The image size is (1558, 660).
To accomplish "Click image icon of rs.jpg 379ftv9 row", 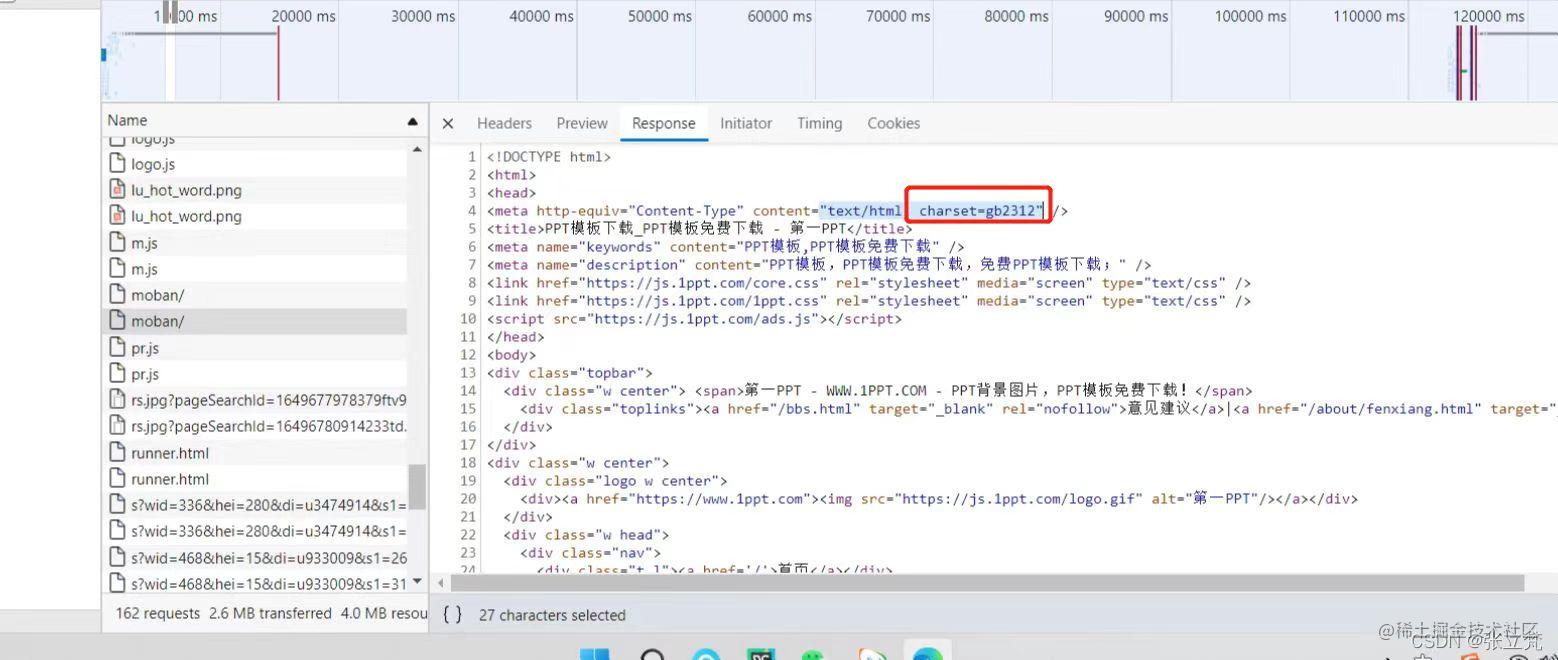I will 117,400.
